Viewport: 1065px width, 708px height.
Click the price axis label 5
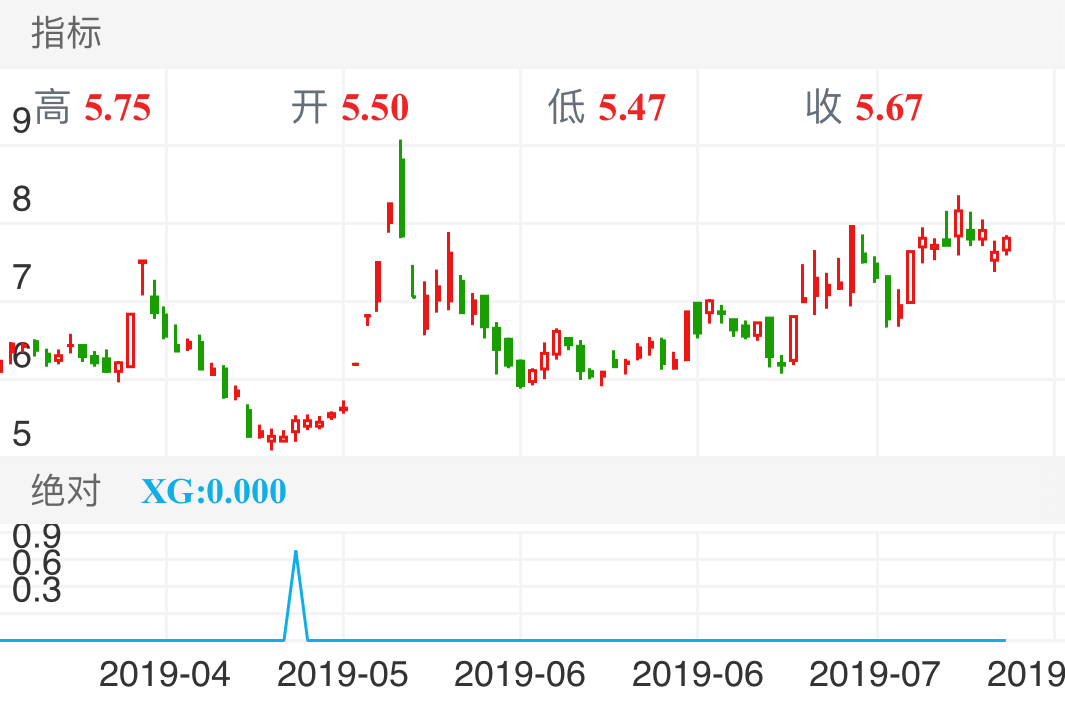(22, 433)
